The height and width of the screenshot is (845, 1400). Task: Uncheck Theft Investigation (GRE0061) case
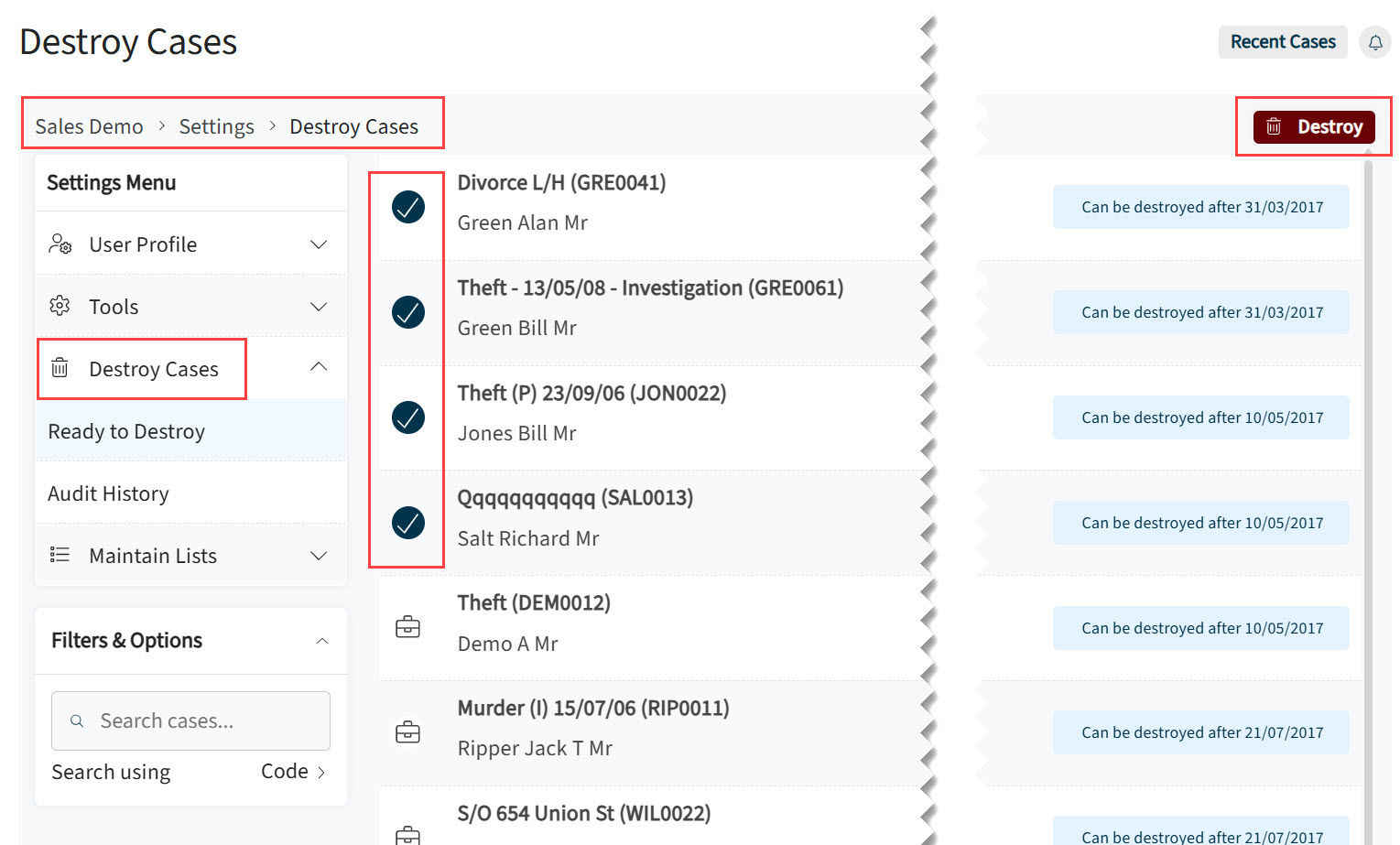click(x=408, y=312)
